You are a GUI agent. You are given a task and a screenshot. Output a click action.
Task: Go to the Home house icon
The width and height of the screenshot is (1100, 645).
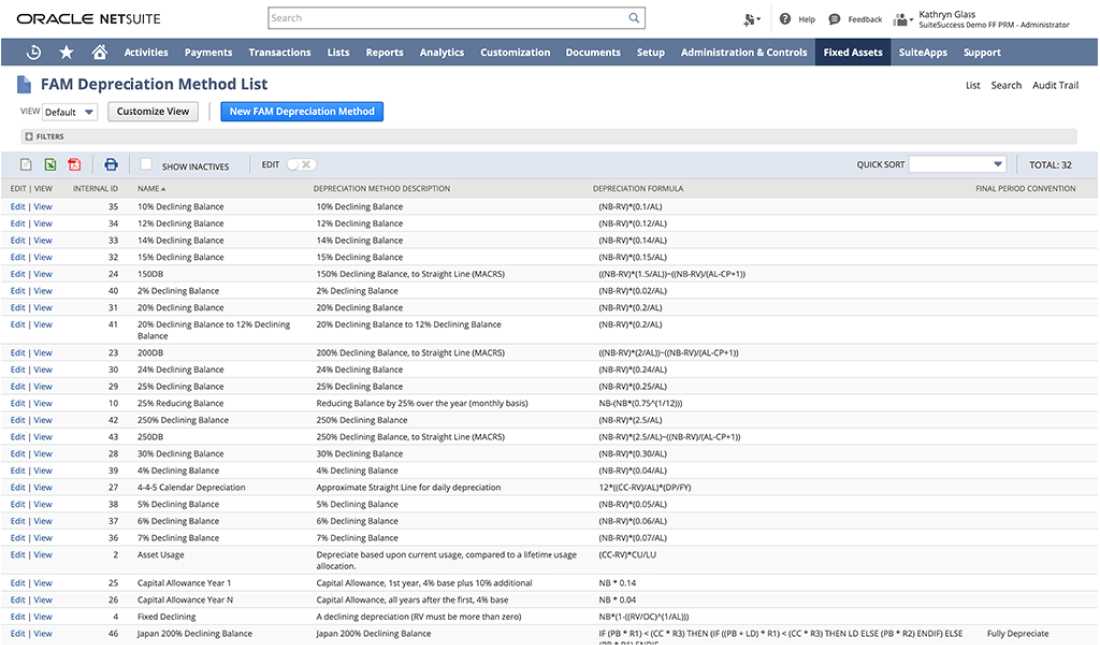99,52
